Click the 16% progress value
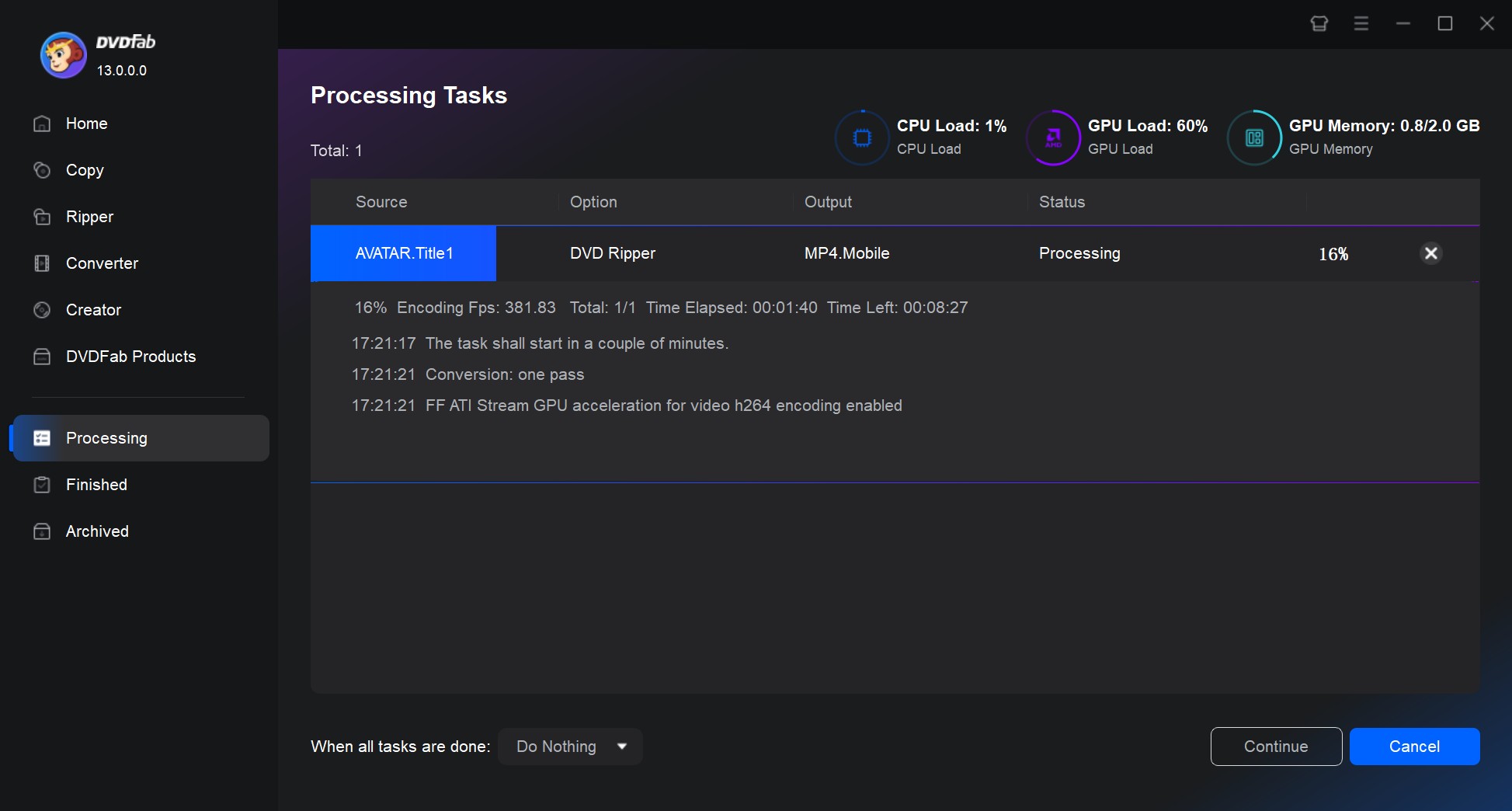 1333,254
